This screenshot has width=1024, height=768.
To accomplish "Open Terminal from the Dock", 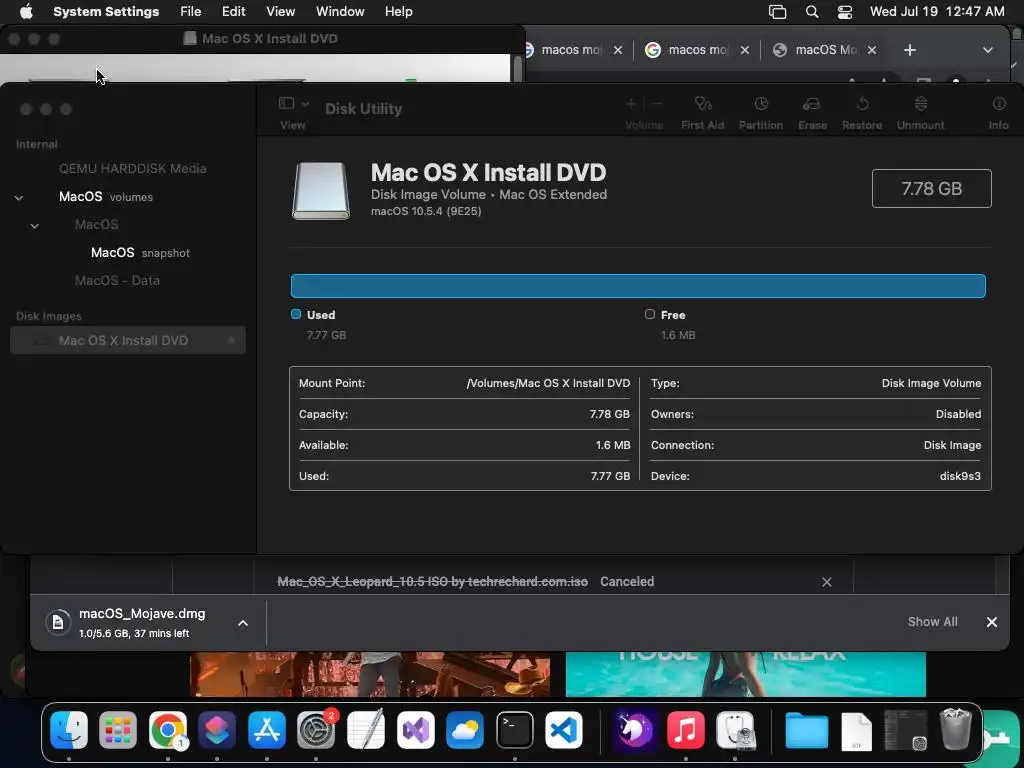I will pyautogui.click(x=515, y=729).
